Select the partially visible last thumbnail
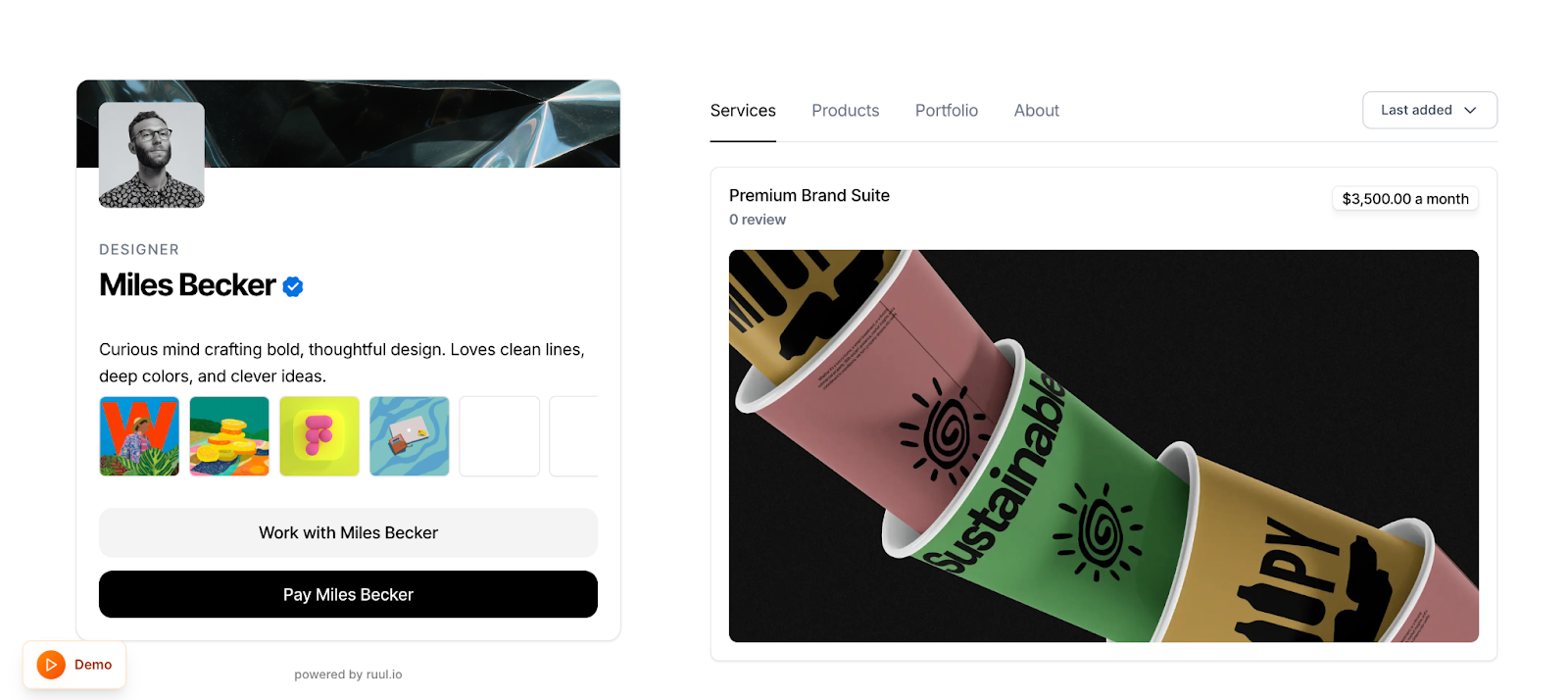This screenshot has width=1568, height=700. point(574,436)
